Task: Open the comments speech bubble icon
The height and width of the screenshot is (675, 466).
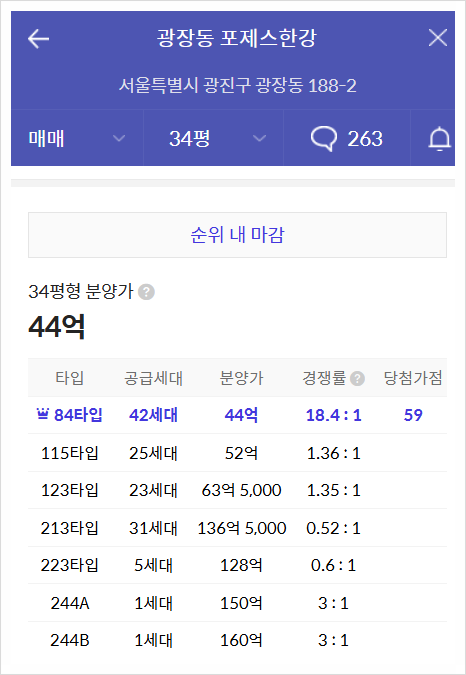Action: pos(324,139)
